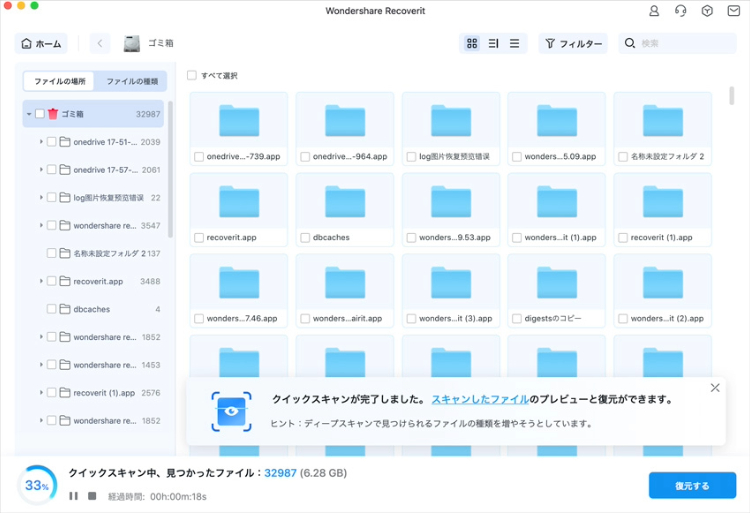Expand the log图片恢复预览错误 tree folder
Viewport: 750px width, 513px height.
(41, 197)
